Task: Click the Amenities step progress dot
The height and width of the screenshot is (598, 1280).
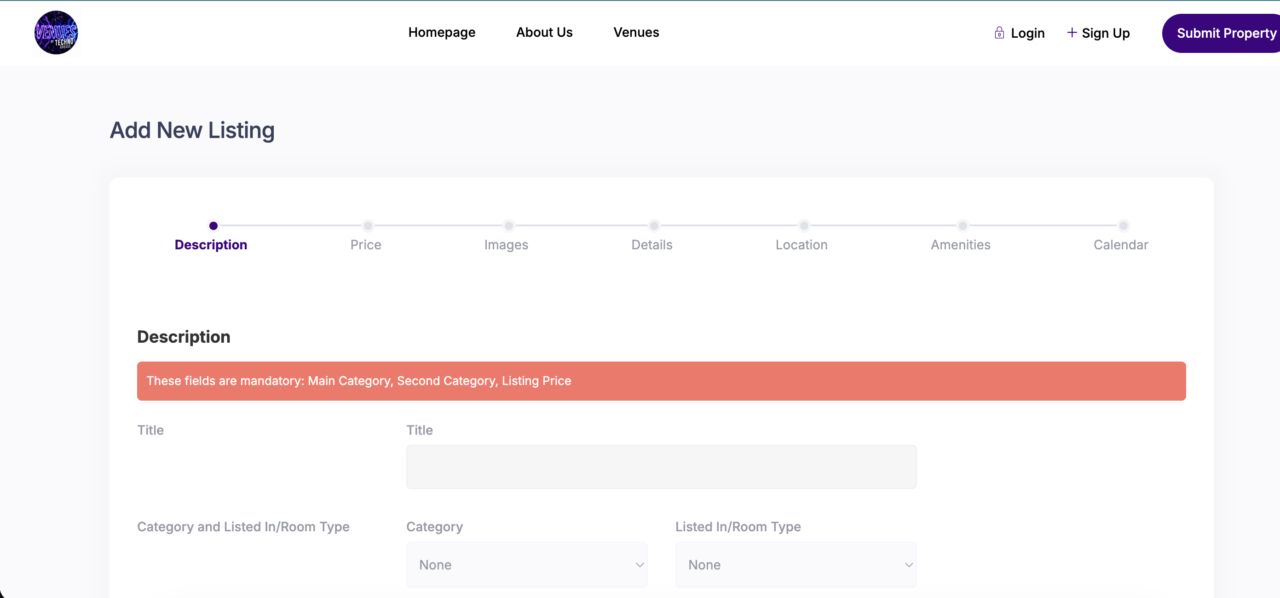Action: click(x=963, y=226)
